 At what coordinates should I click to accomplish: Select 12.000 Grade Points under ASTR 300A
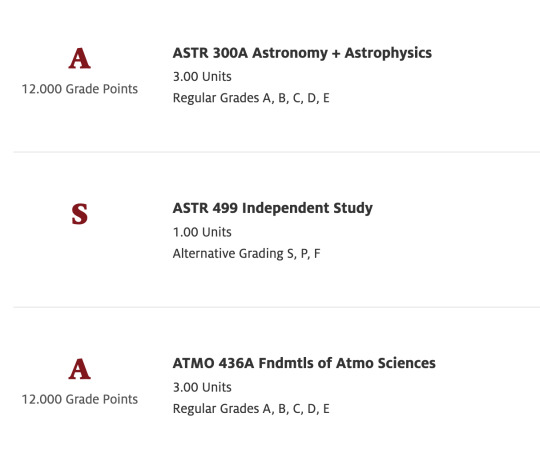pyautogui.click(x=80, y=89)
